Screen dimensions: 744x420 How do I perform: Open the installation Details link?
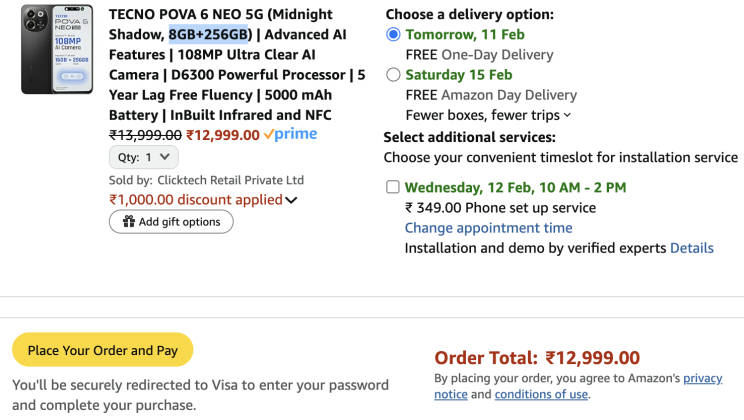coord(692,248)
